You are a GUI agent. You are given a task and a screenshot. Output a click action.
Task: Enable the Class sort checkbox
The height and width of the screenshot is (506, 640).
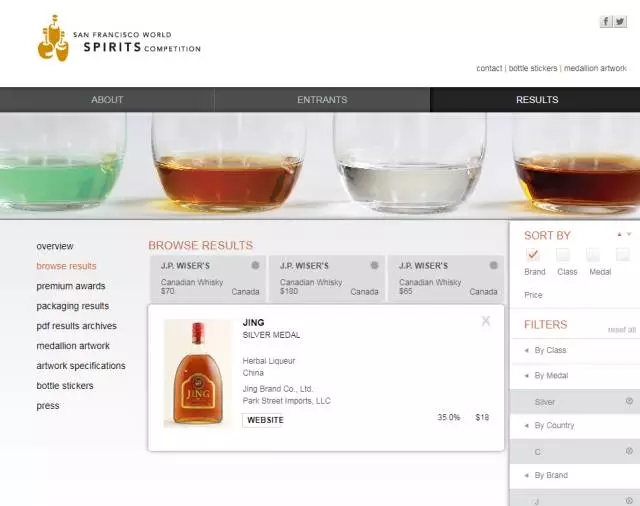(x=563, y=255)
